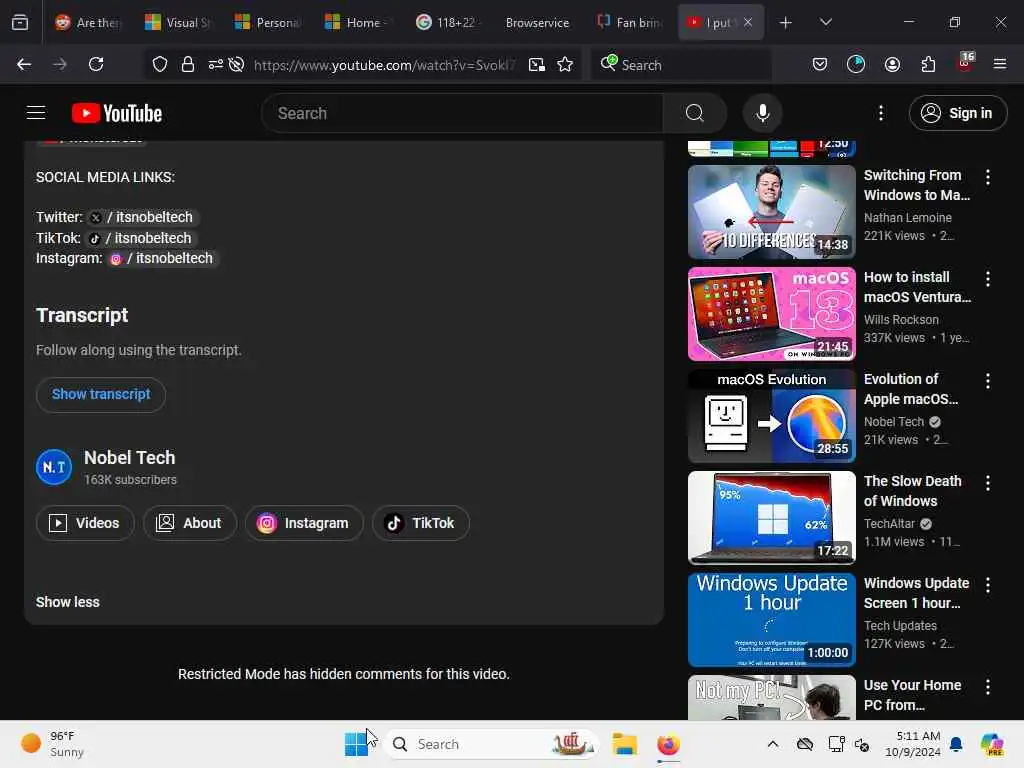Open a new tab with plus button

pos(786,22)
